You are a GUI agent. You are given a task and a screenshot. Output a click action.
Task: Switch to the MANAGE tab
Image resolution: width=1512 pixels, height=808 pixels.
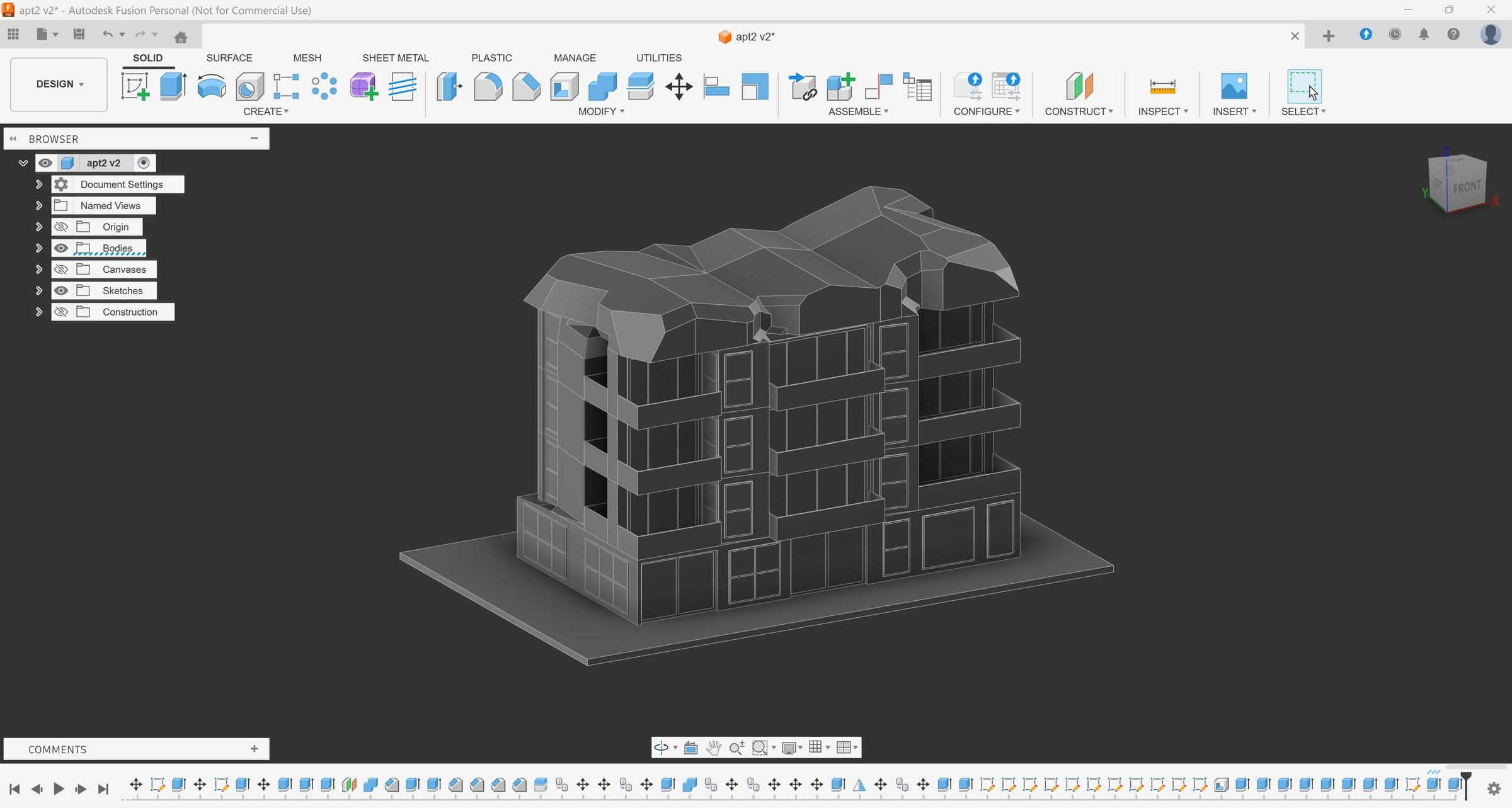click(575, 58)
